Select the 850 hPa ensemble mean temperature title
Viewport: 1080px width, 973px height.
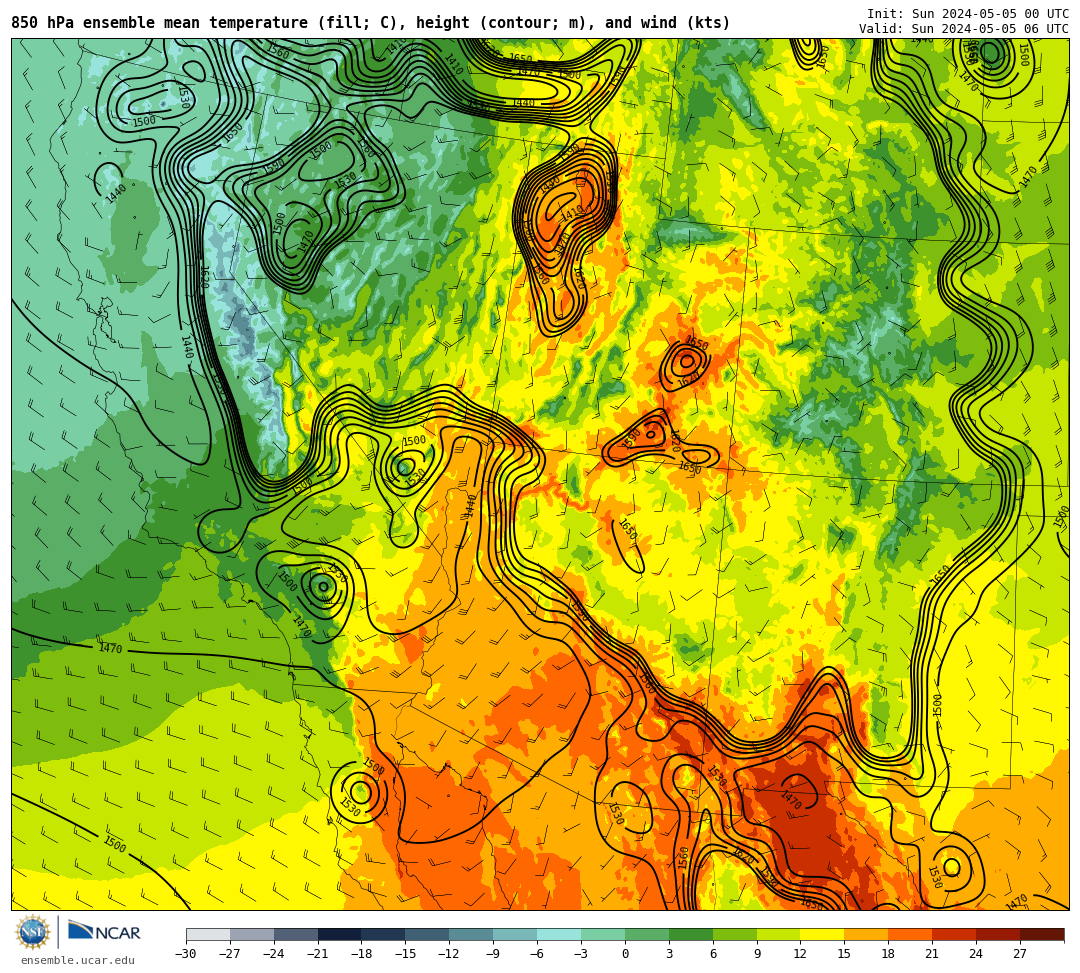[x=371, y=23]
